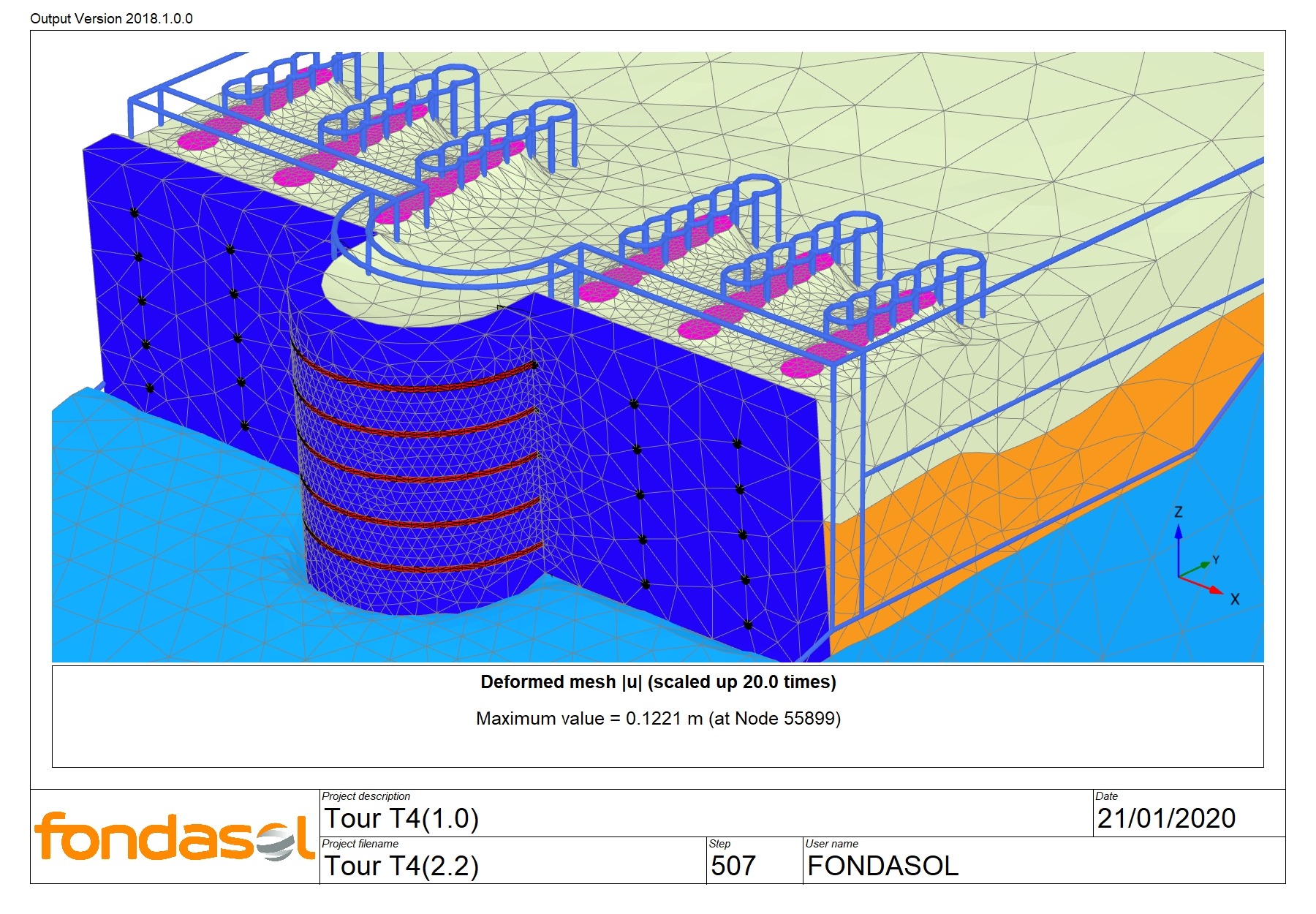Click the Y label of the axis triad
This screenshot has height=914, width=1316.
coord(1216,560)
